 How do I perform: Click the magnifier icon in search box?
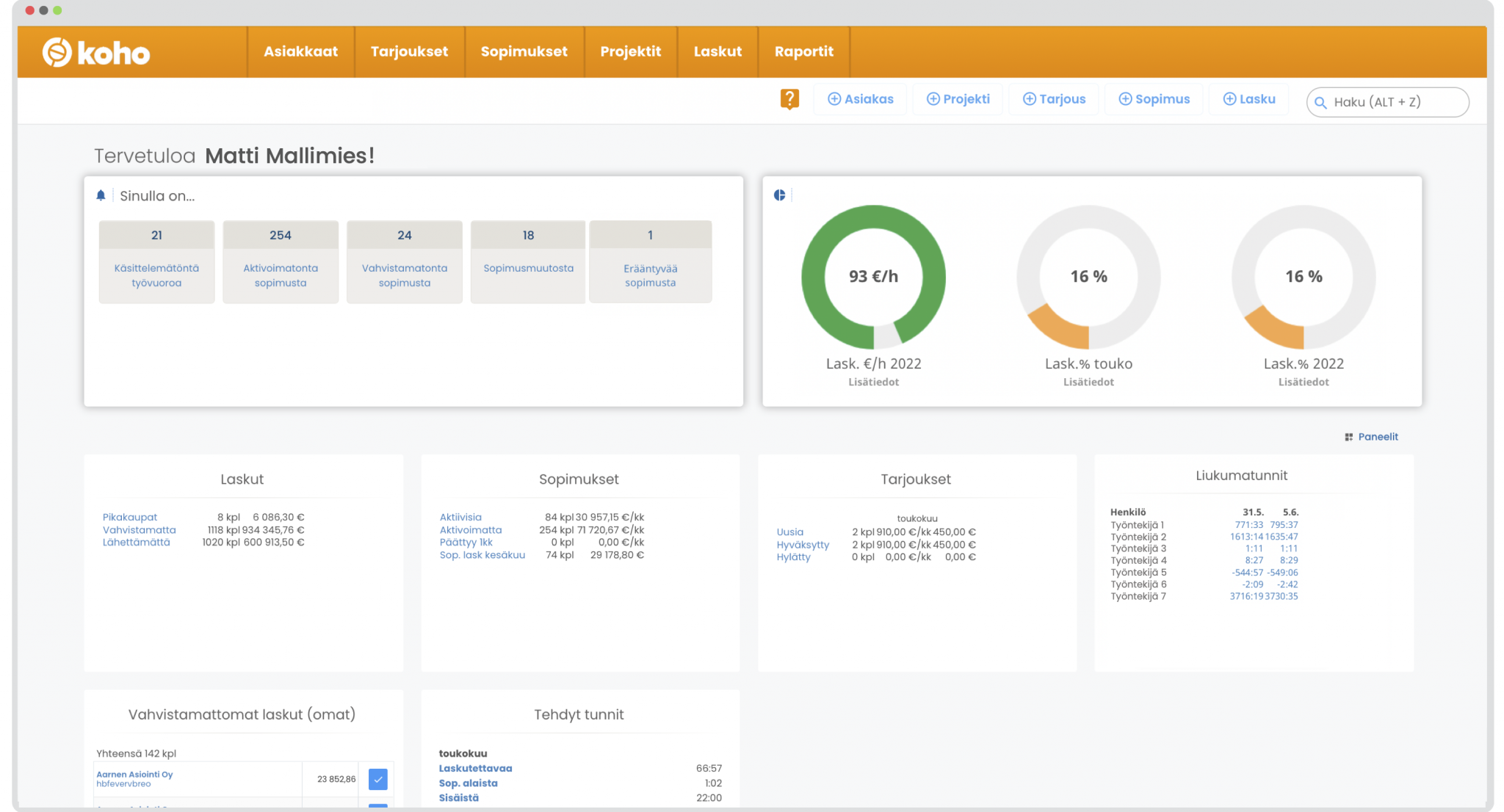pos(1320,103)
